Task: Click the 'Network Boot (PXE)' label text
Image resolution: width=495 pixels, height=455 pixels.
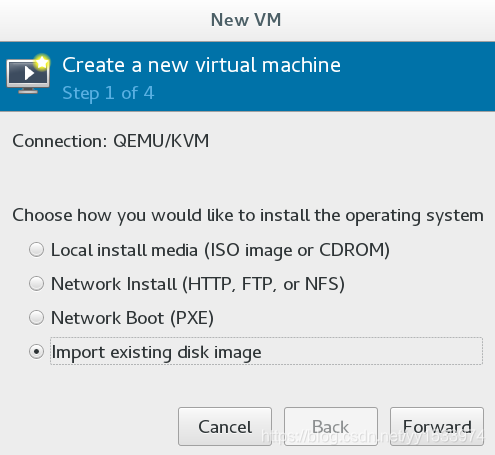Action: pos(132,318)
